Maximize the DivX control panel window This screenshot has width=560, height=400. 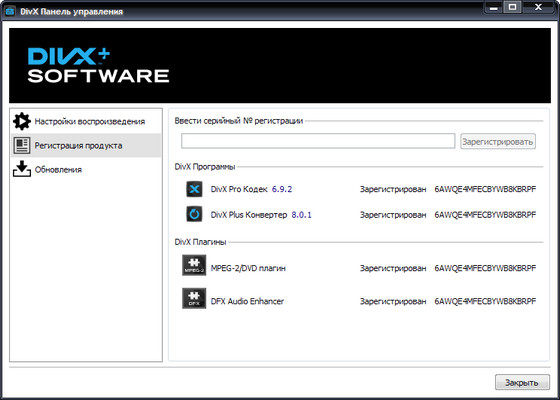pos(512,7)
